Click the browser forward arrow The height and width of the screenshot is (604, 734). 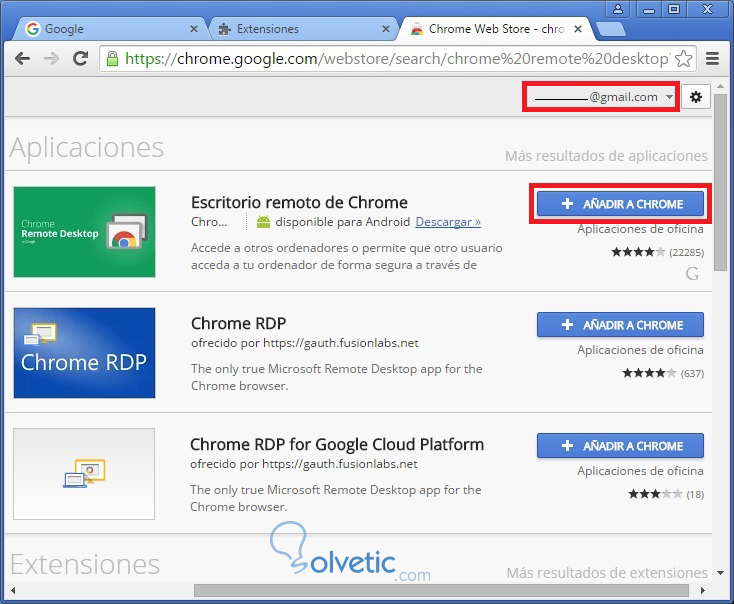(51, 59)
